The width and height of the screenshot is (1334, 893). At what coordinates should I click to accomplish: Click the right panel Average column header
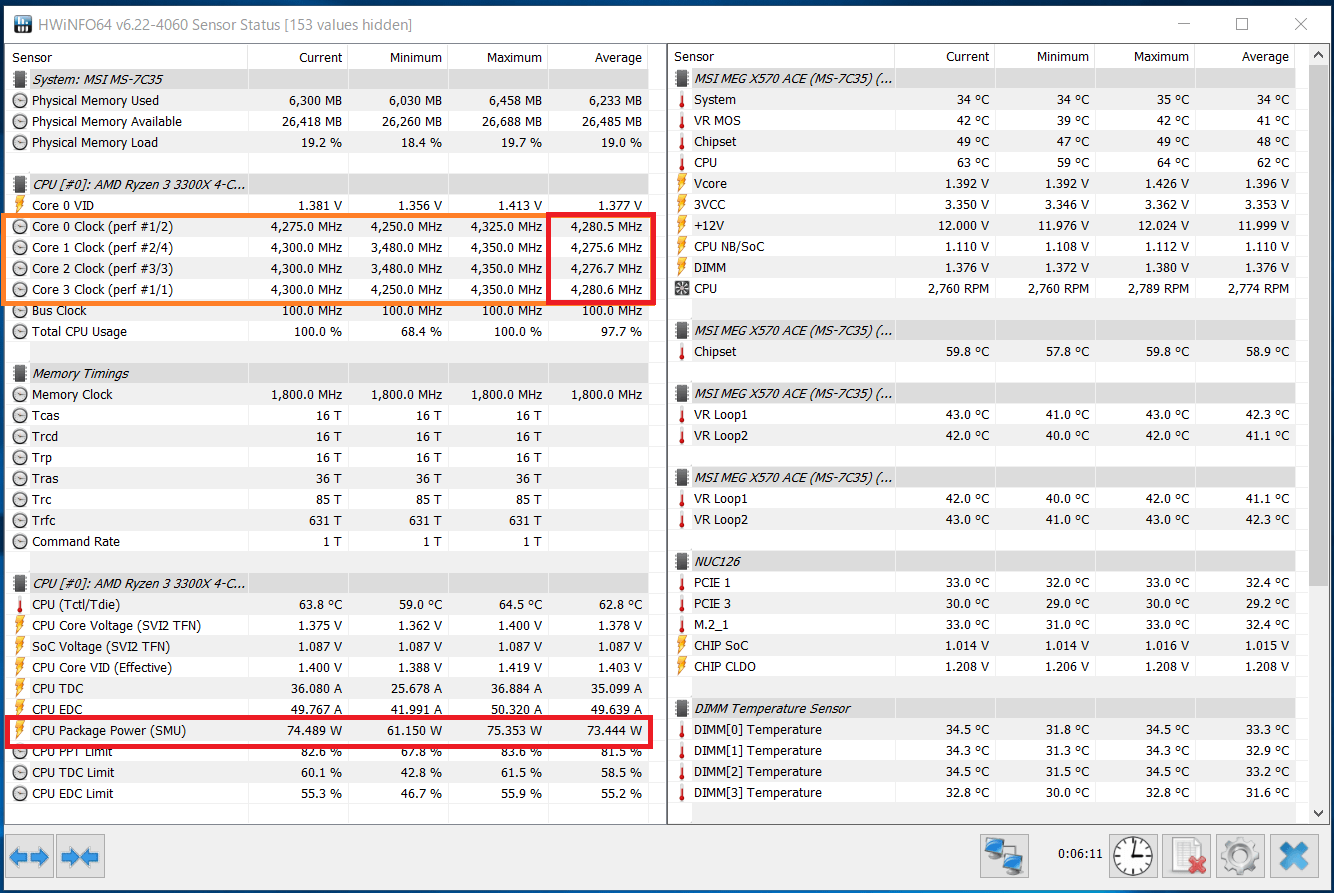pos(1244,57)
